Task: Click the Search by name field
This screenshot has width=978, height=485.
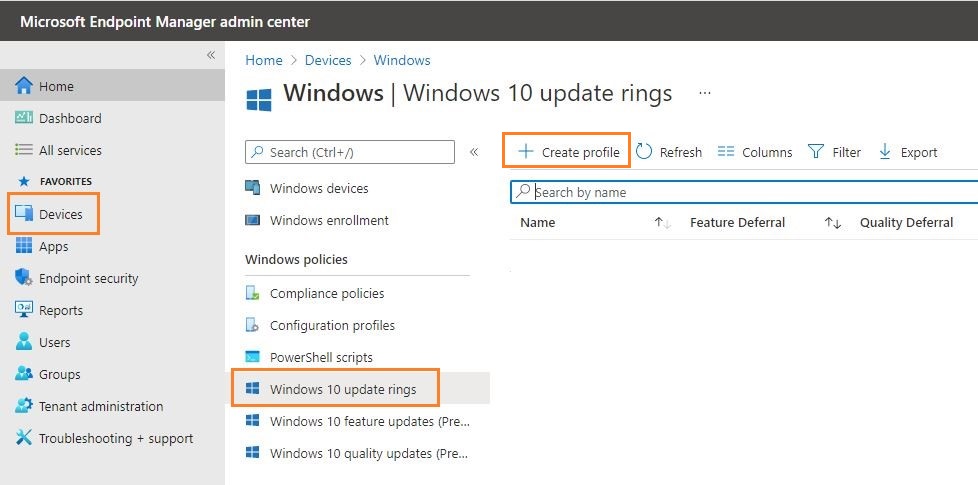Action: (743, 192)
